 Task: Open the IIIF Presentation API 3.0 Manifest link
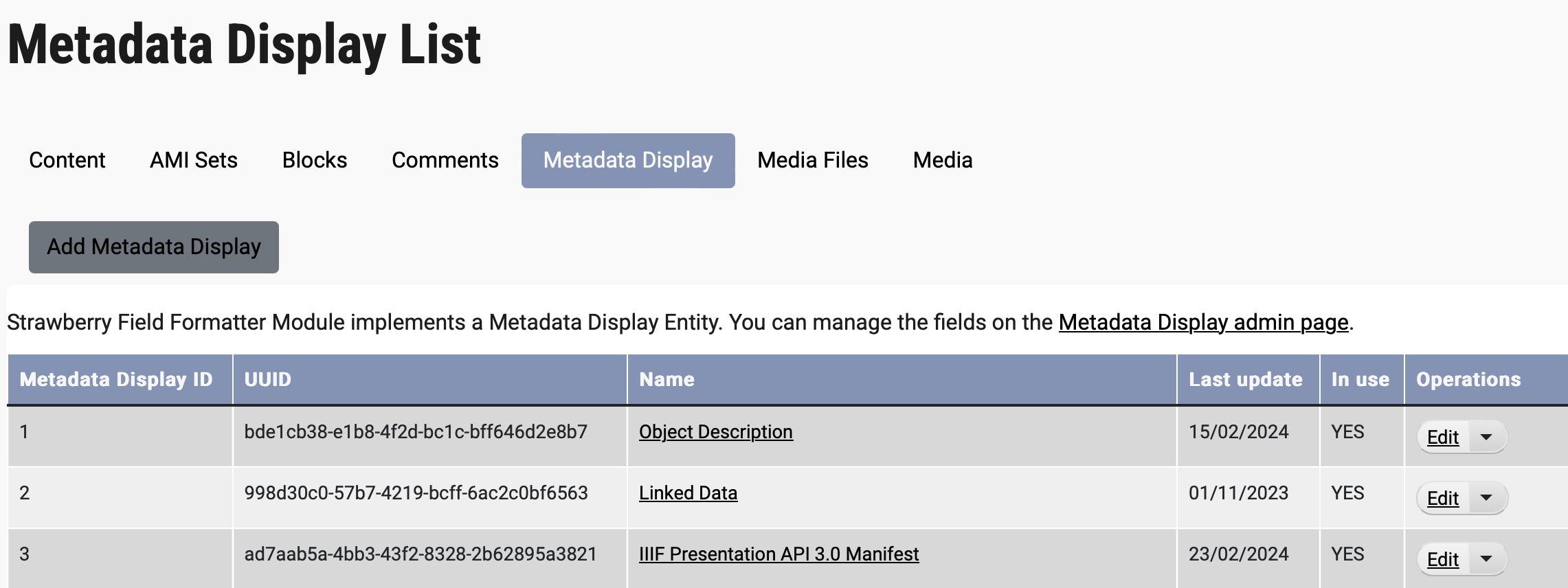pos(779,554)
